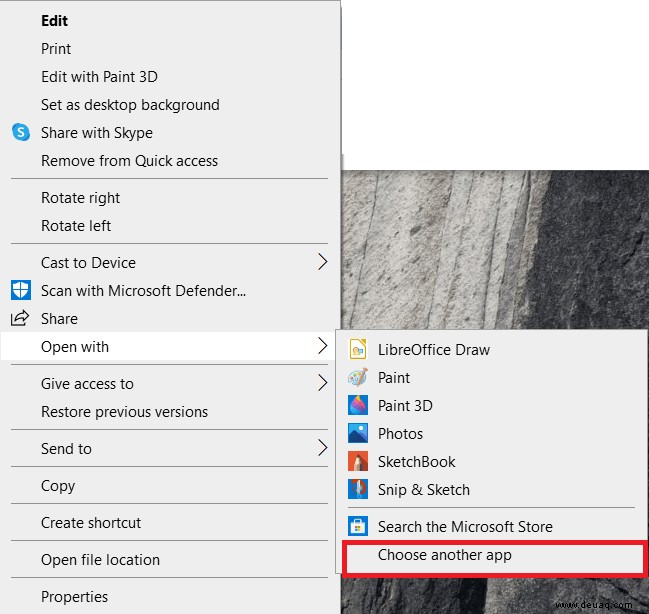Expand the Send to submenu arrow
This screenshot has height=614, width=649.
[323, 448]
